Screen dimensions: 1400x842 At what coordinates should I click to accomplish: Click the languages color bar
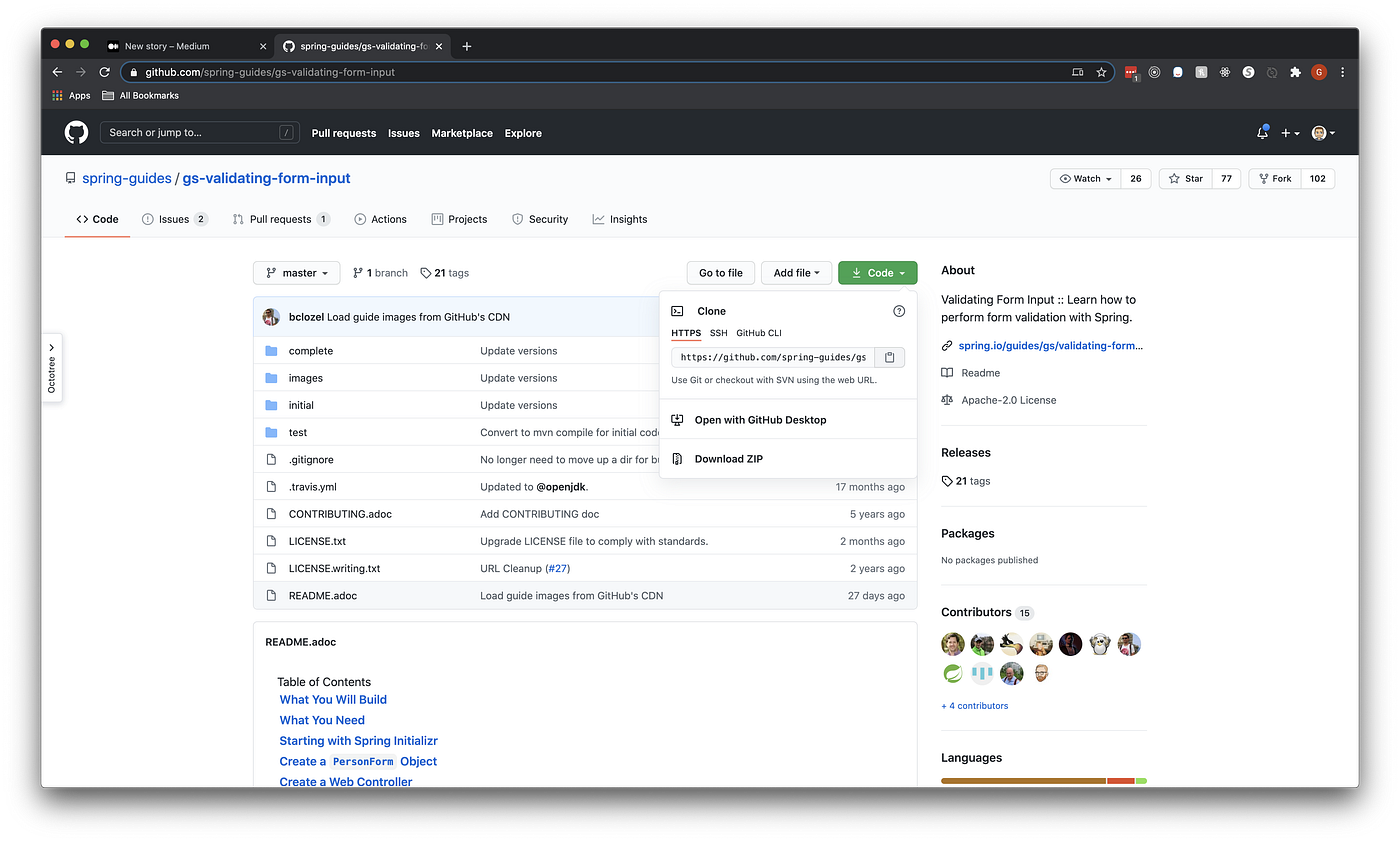[x=1044, y=781]
